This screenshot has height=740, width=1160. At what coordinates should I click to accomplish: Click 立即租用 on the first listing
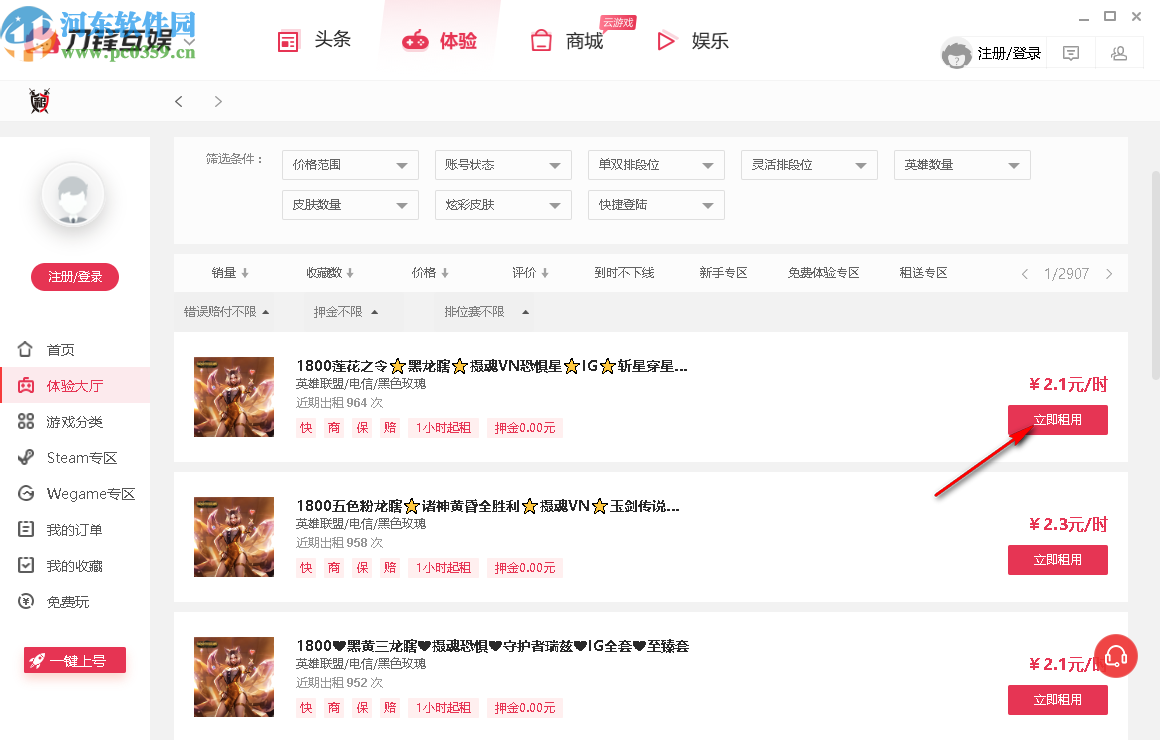click(1057, 419)
